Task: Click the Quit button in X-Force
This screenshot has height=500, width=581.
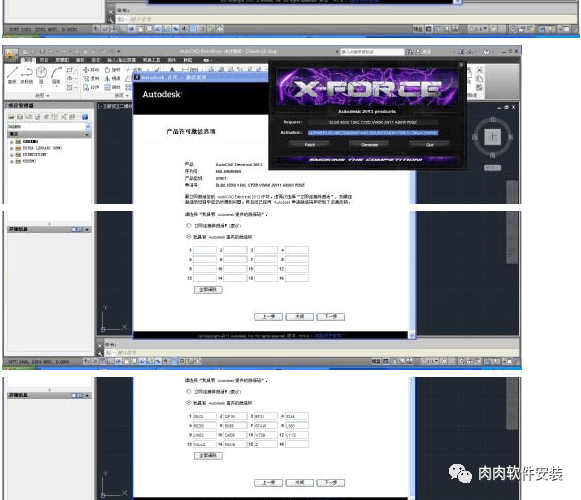Action: pos(429,145)
